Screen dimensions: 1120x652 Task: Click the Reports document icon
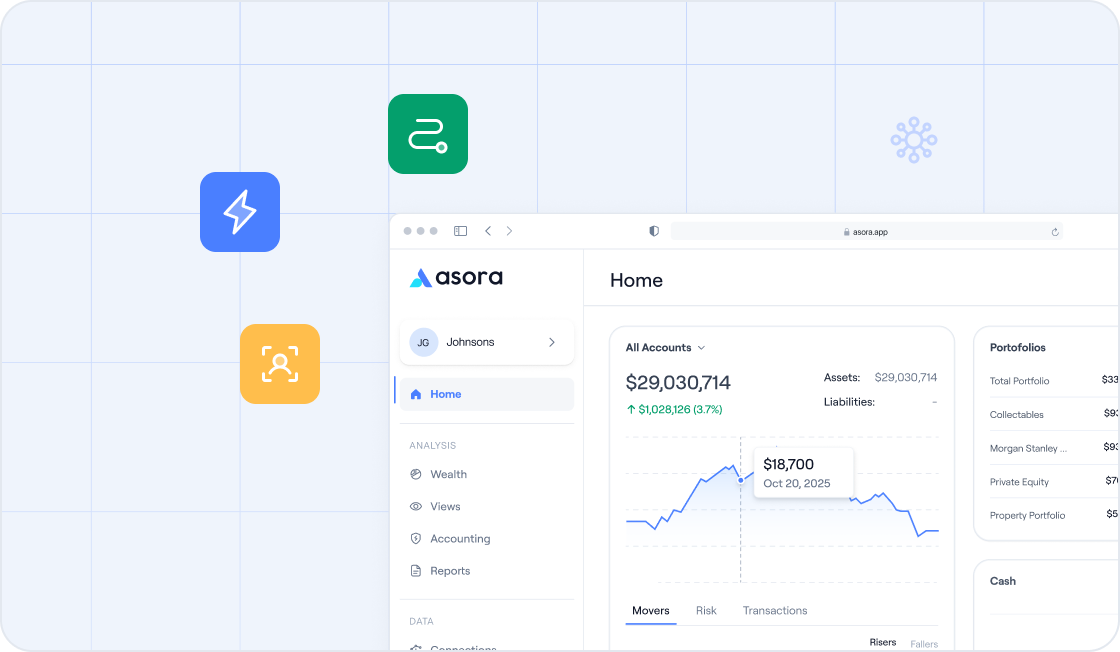[416, 571]
